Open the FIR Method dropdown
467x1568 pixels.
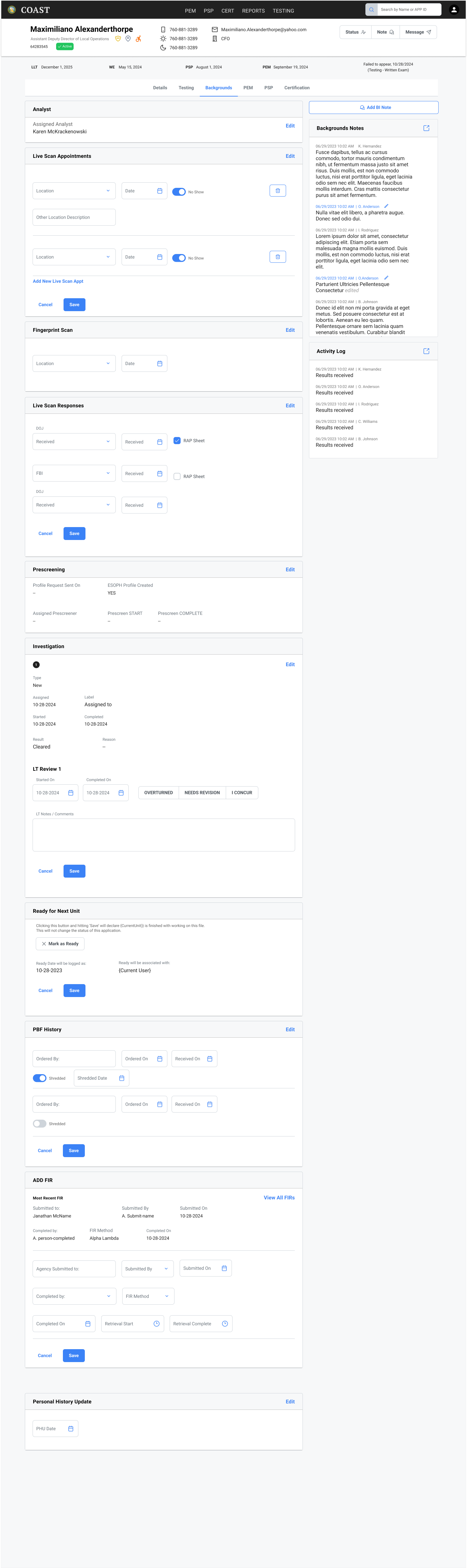(x=148, y=1297)
